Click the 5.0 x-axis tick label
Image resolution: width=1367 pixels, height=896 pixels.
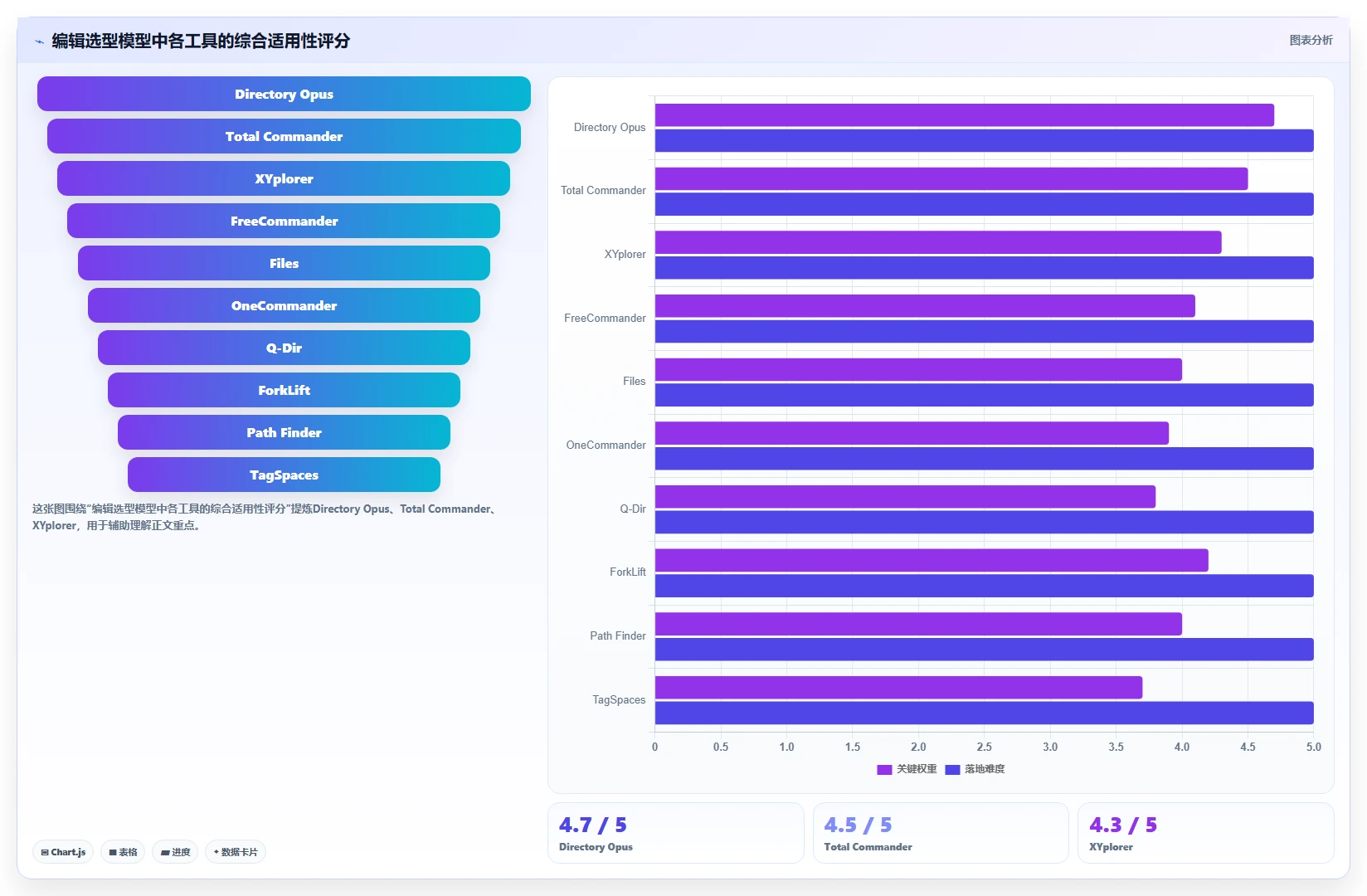pyautogui.click(x=1314, y=747)
